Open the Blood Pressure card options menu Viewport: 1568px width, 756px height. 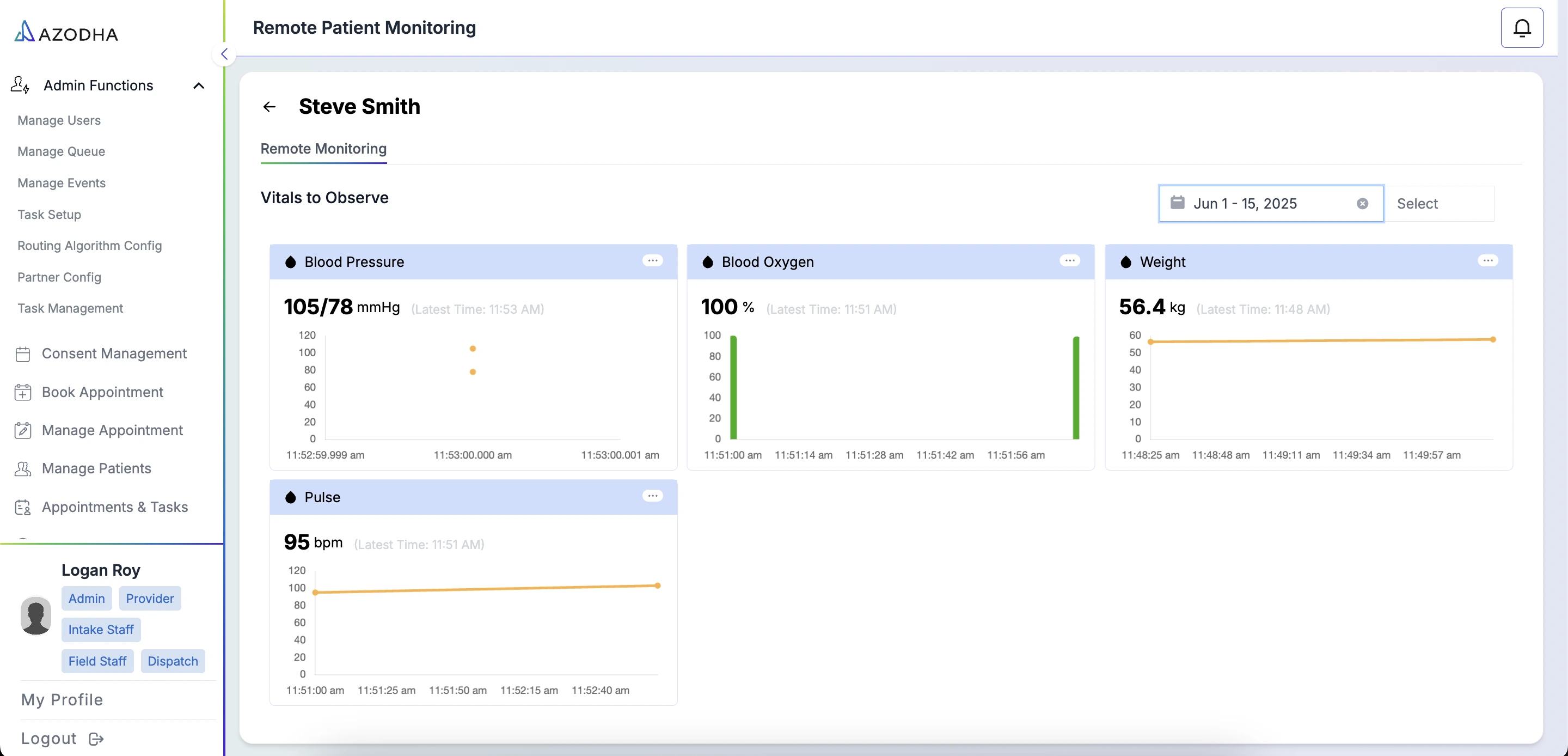(653, 261)
